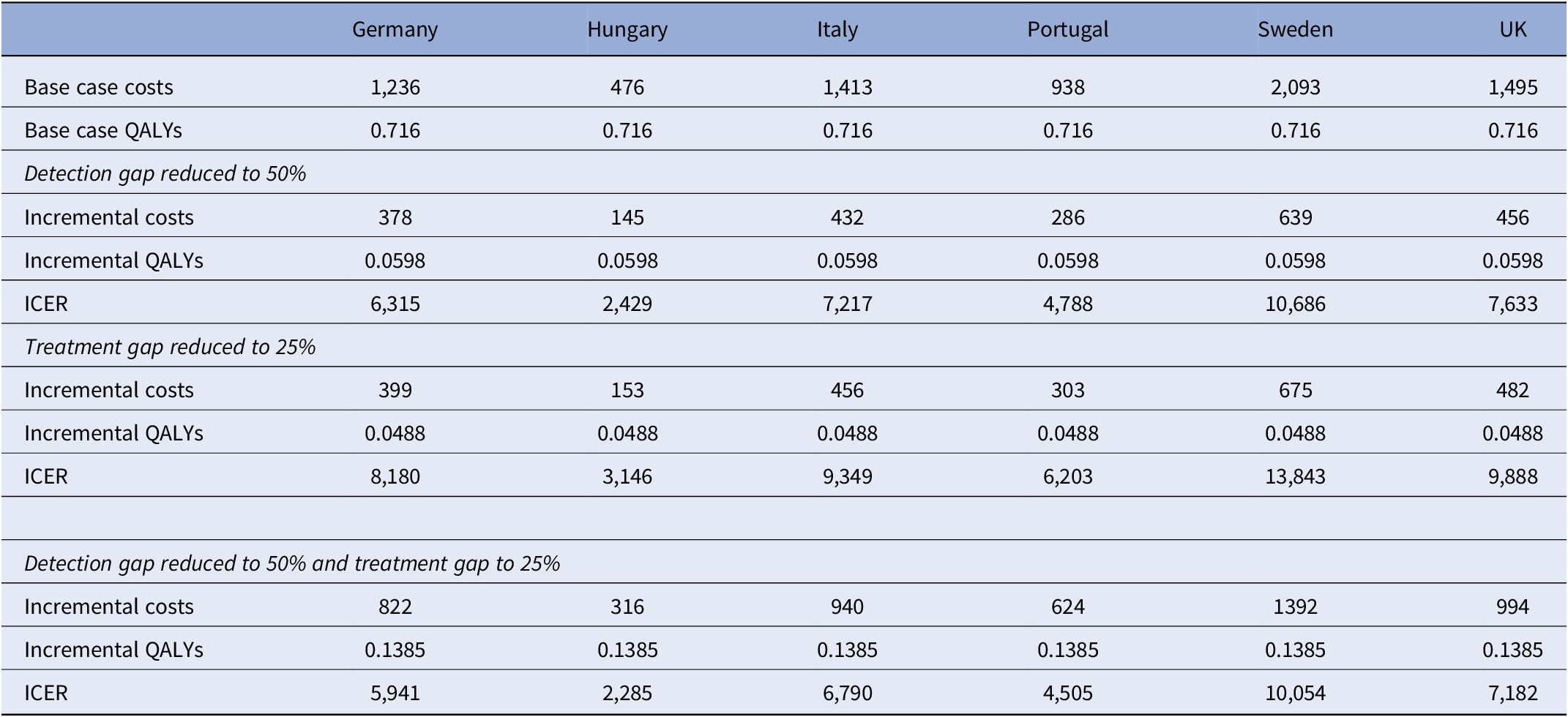Click the Germany column header
This screenshot has height=717, width=1568.
tap(395, 29)
